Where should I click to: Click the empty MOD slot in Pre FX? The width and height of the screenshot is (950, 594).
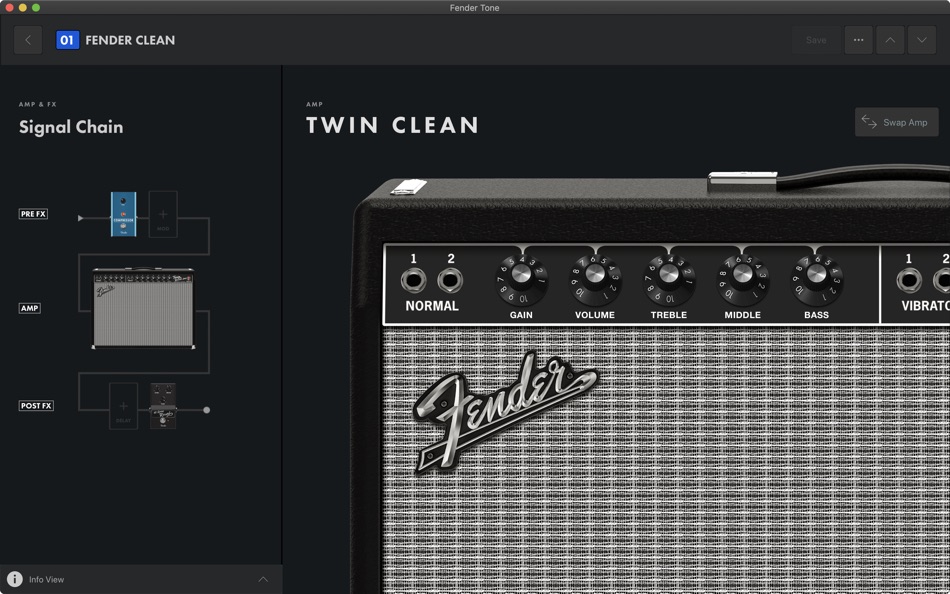tap(162, 213)
